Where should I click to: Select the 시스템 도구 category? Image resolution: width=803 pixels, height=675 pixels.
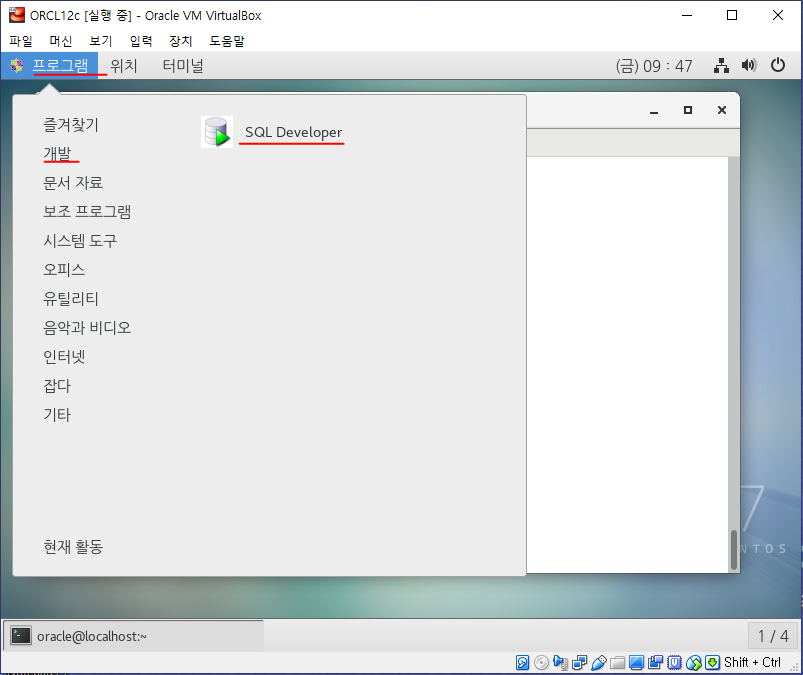coord(80,241)
